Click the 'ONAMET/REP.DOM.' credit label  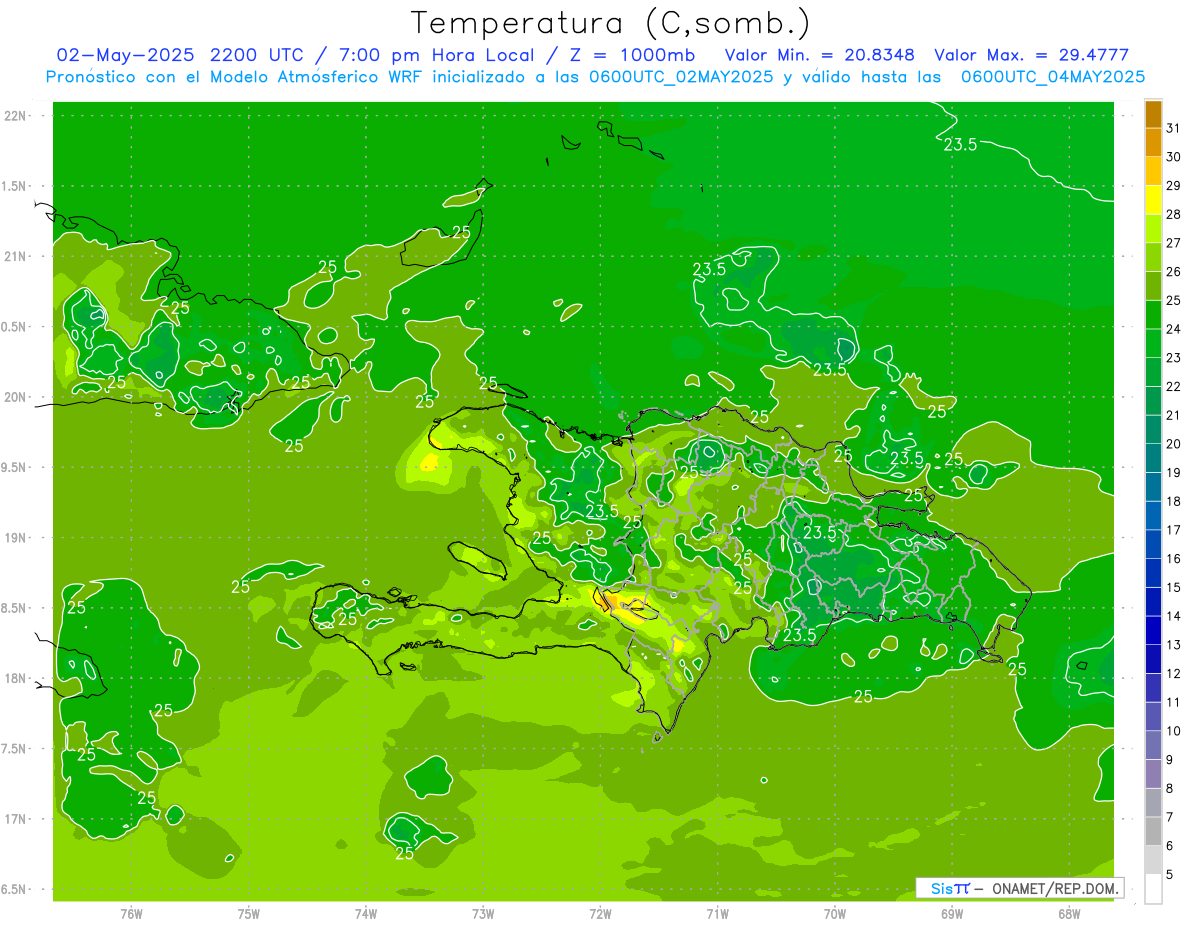(1053, 888)
